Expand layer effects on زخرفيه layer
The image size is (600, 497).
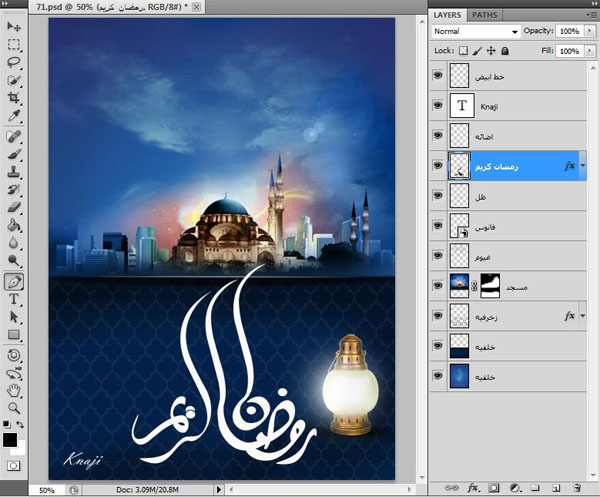coord(583,315)
